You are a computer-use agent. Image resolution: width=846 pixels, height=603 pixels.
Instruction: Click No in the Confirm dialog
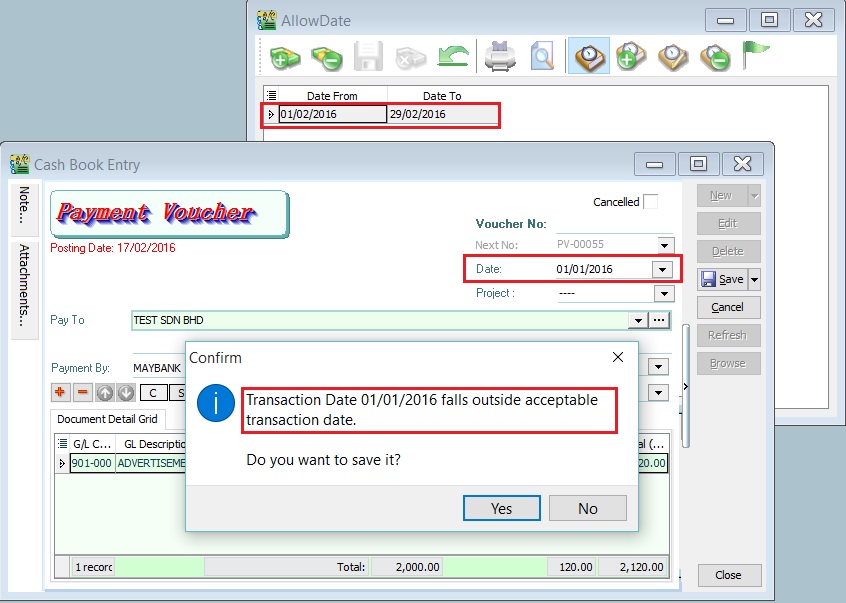click(x=588, y=508)
